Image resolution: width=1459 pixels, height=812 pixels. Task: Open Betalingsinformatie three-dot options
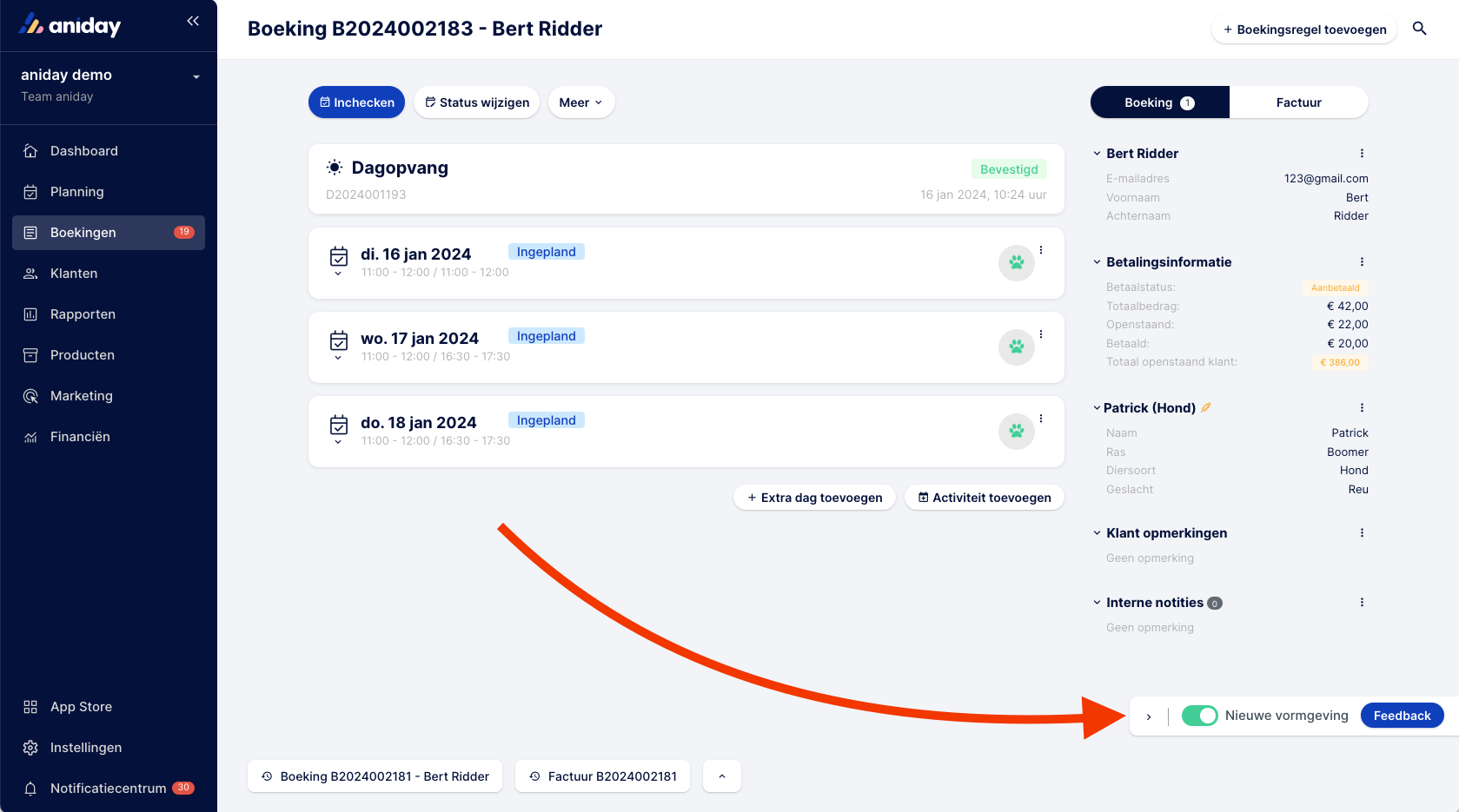coord(1362,262)
